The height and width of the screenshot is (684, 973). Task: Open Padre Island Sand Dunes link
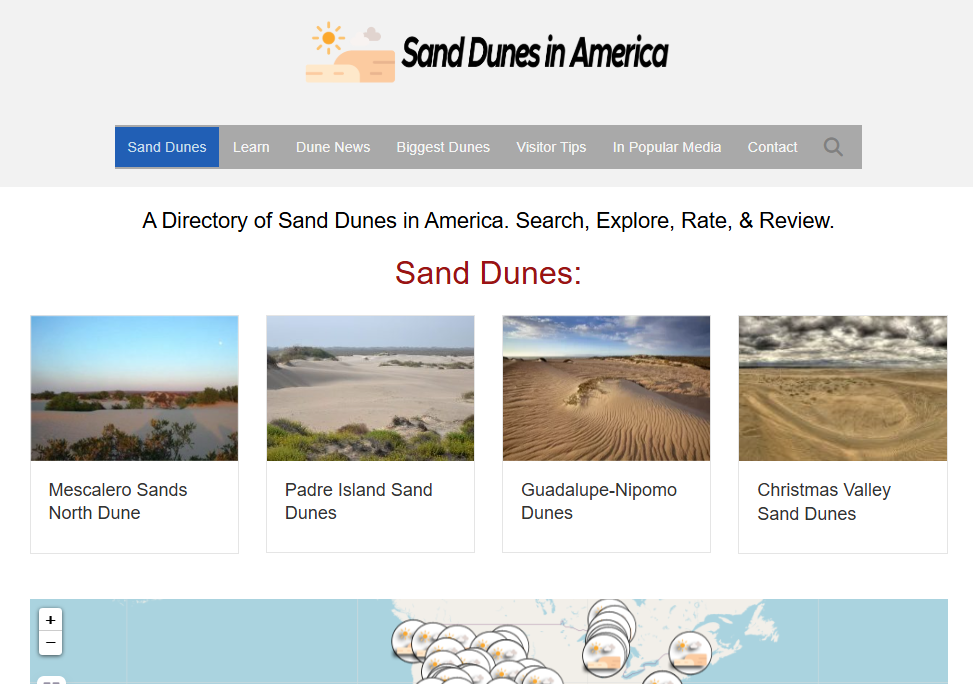coord(359,502)
